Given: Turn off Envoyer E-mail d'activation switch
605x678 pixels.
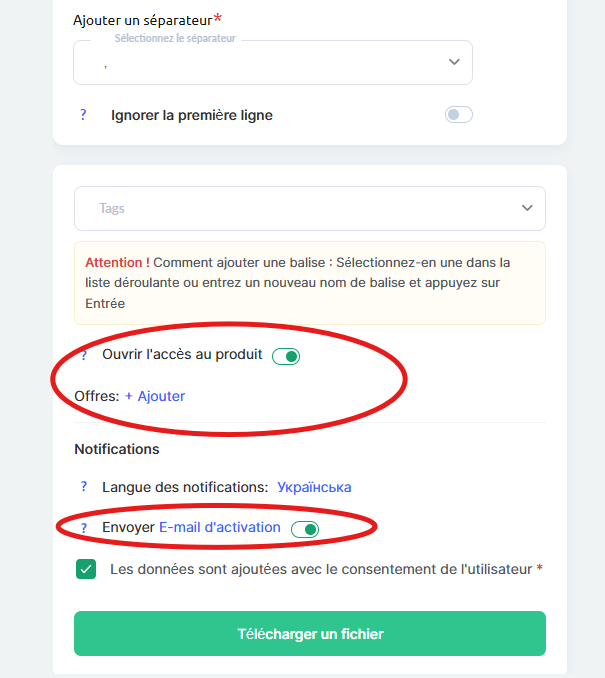Looking at the screenshot, I should 304,529.
